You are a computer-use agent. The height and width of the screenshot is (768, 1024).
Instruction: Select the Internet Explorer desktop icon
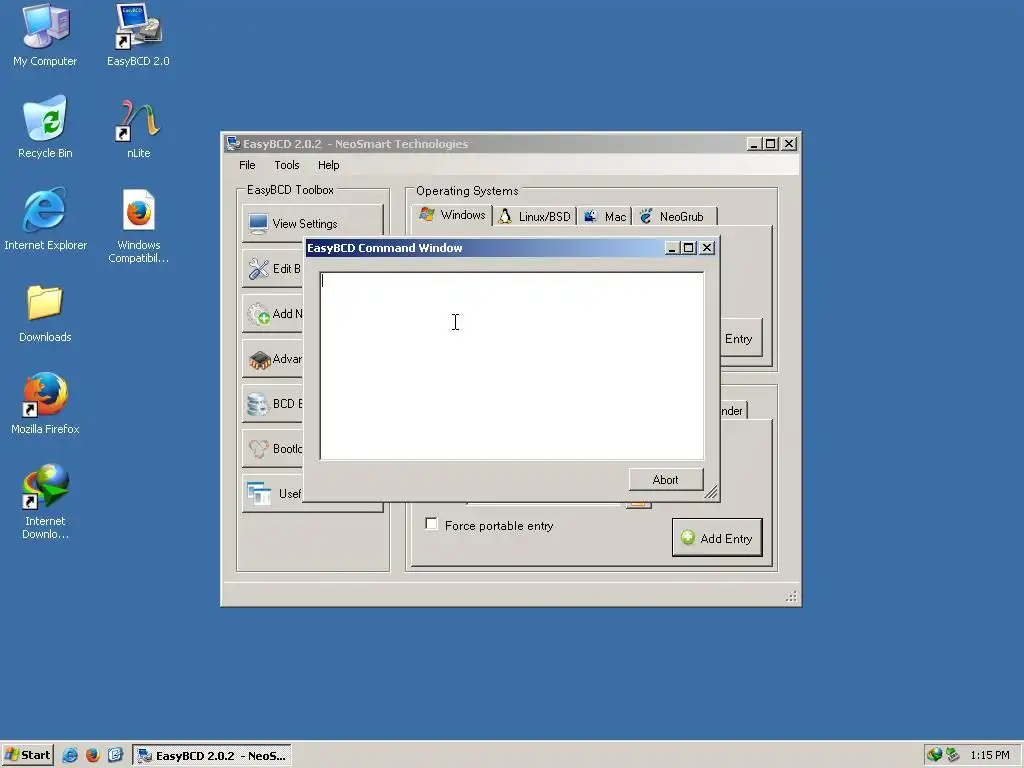point(45,220)
